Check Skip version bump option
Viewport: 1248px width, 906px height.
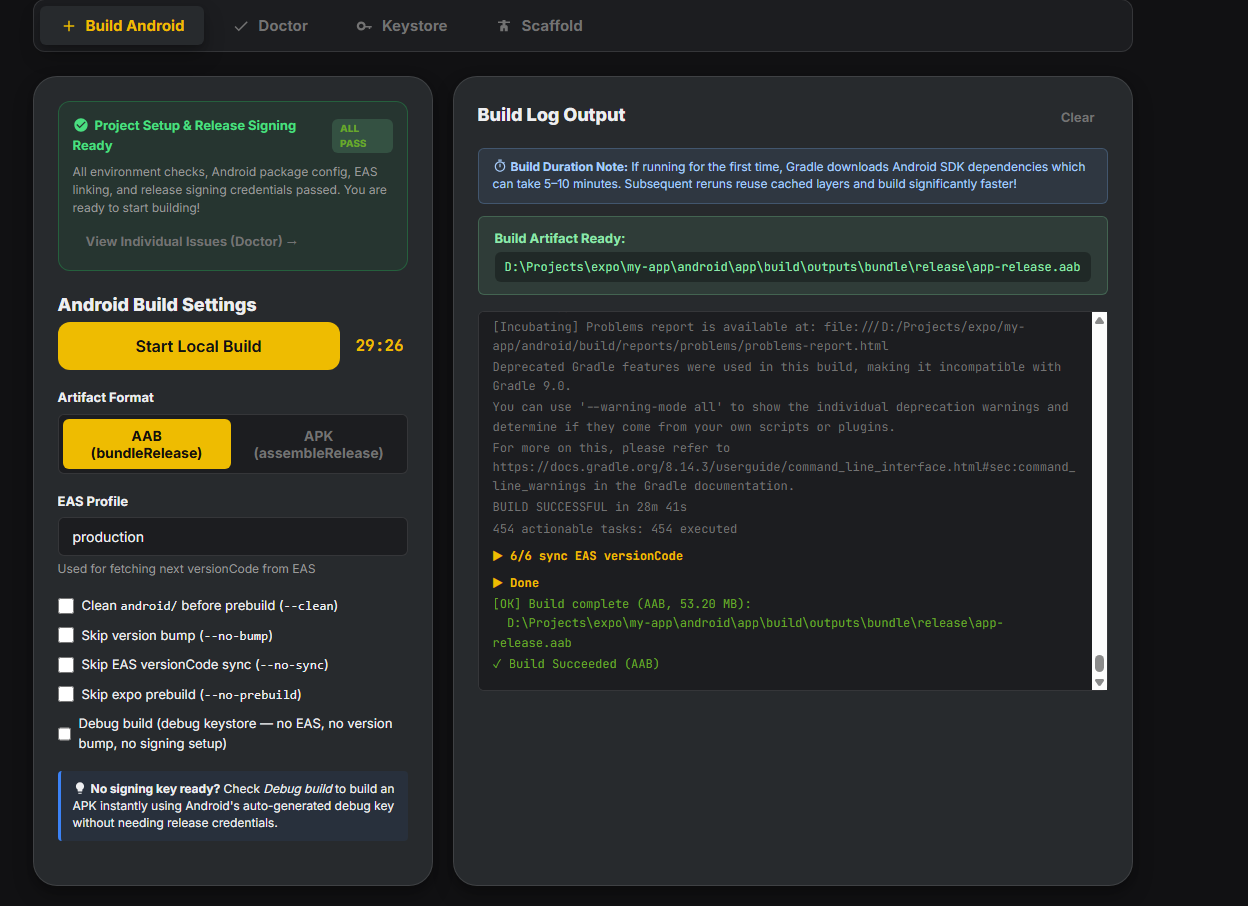[66, 635]
